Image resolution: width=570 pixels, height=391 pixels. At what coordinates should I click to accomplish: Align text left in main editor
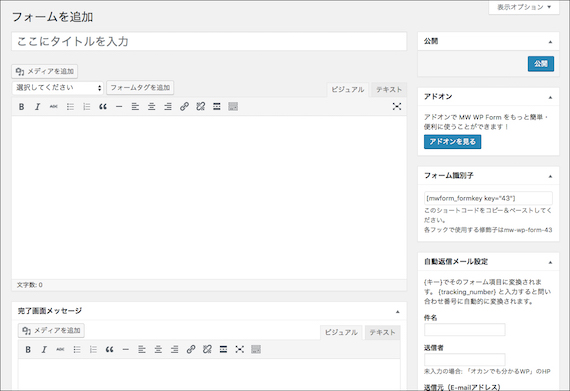[135, 106]
